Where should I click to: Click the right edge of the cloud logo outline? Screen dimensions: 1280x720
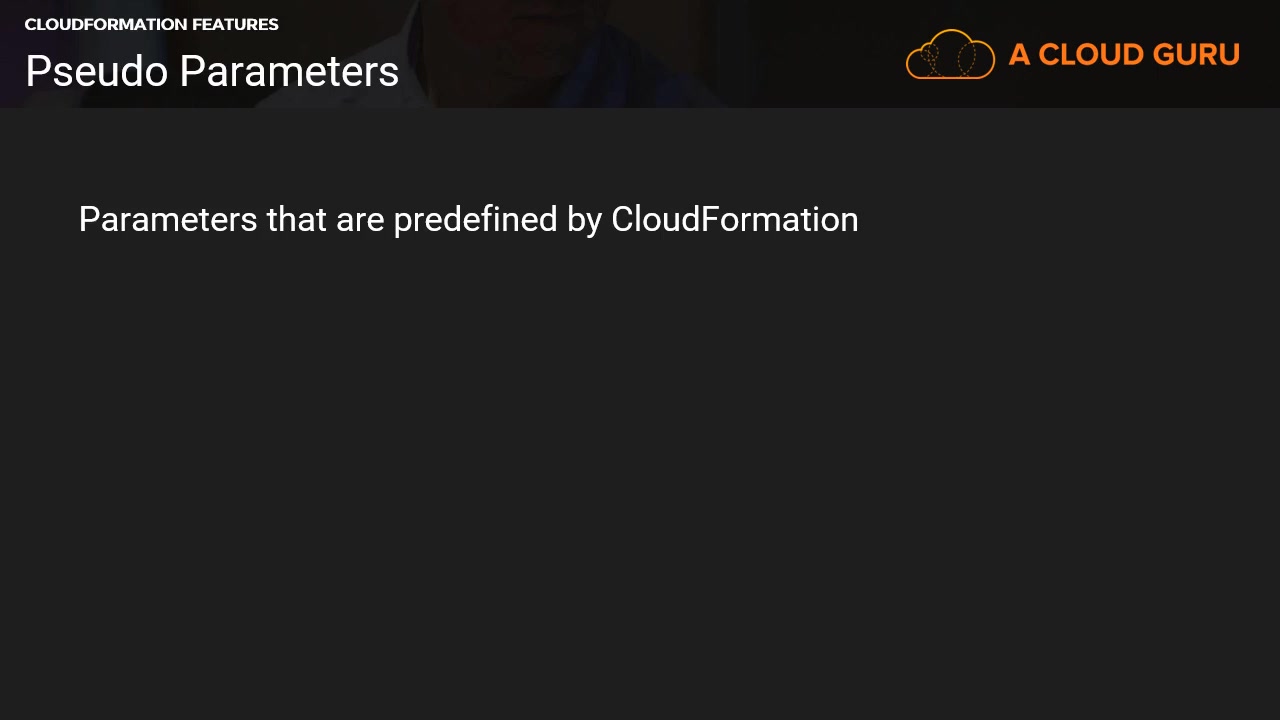click(x=992, y=58)
